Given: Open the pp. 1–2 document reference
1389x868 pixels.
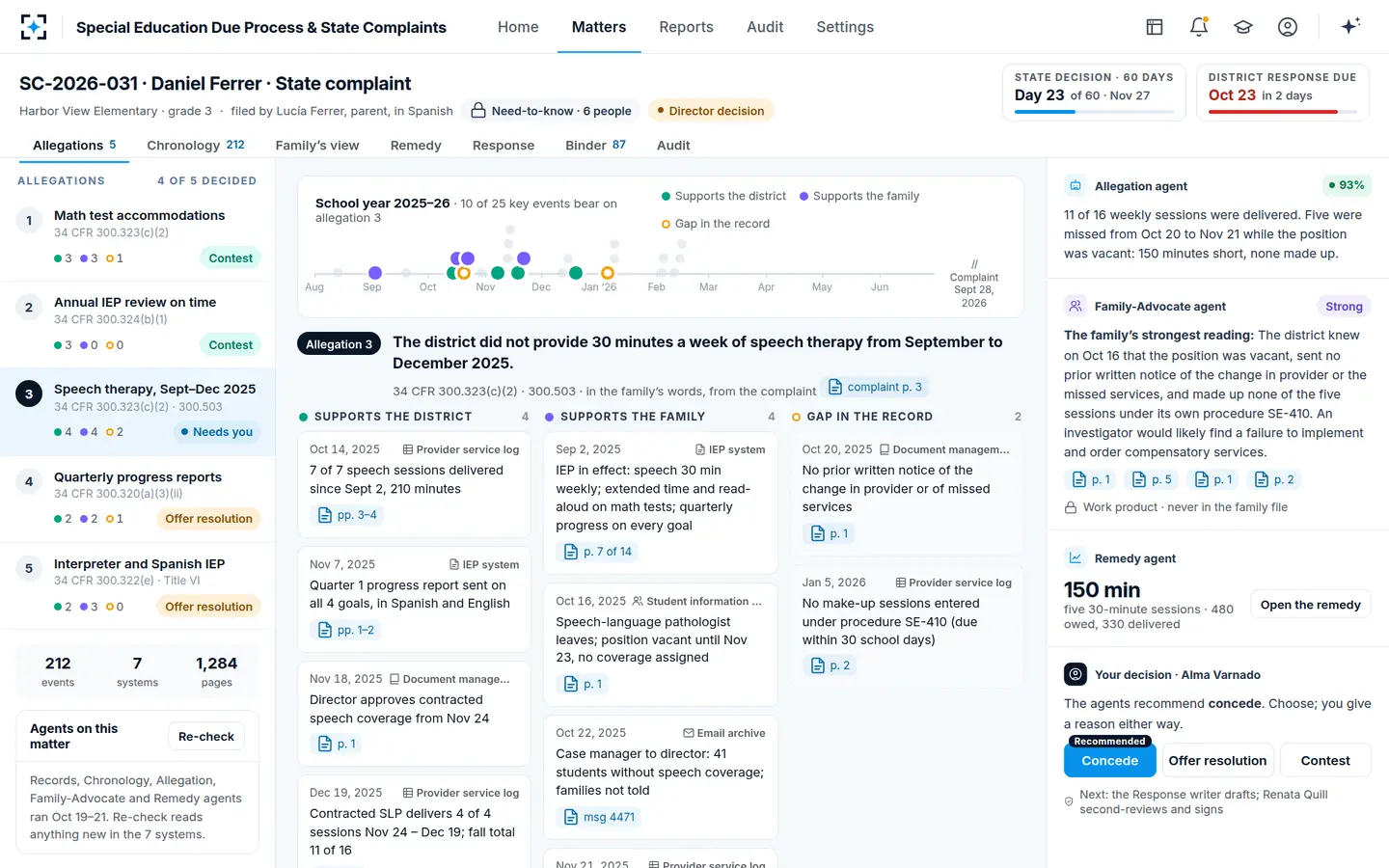Looking at the screenshot, I should (345, 630).
